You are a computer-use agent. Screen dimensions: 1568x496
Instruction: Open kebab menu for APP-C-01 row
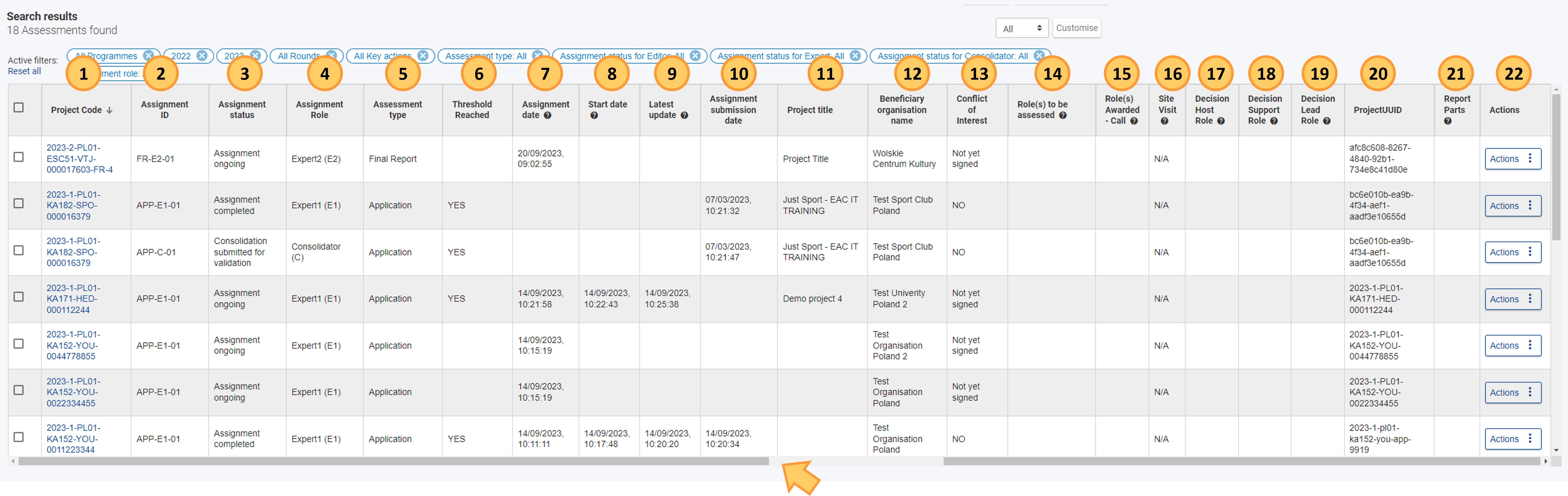[x=1530, y=252]
